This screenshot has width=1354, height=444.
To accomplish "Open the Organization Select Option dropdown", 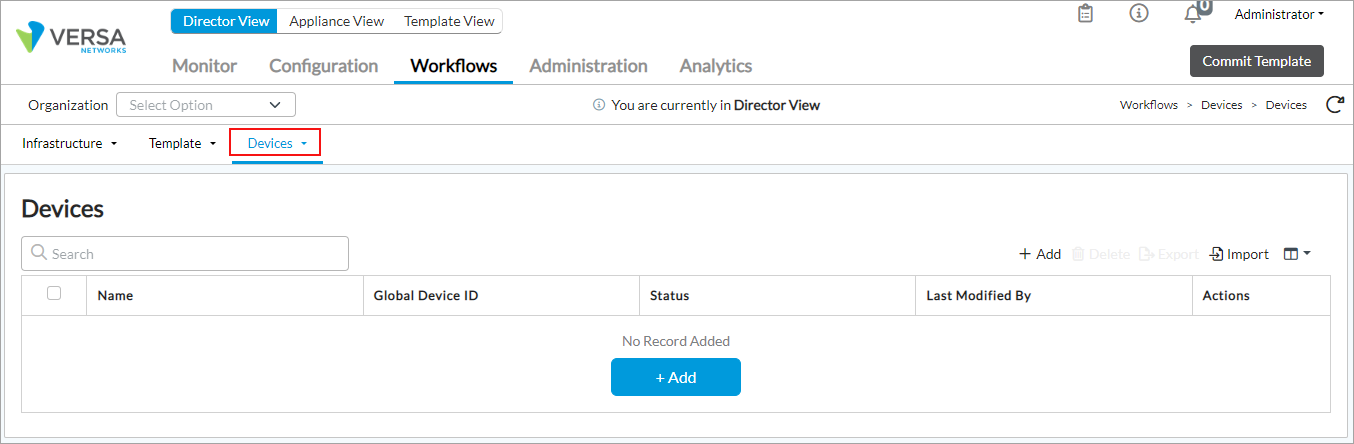I will (206, 105).
